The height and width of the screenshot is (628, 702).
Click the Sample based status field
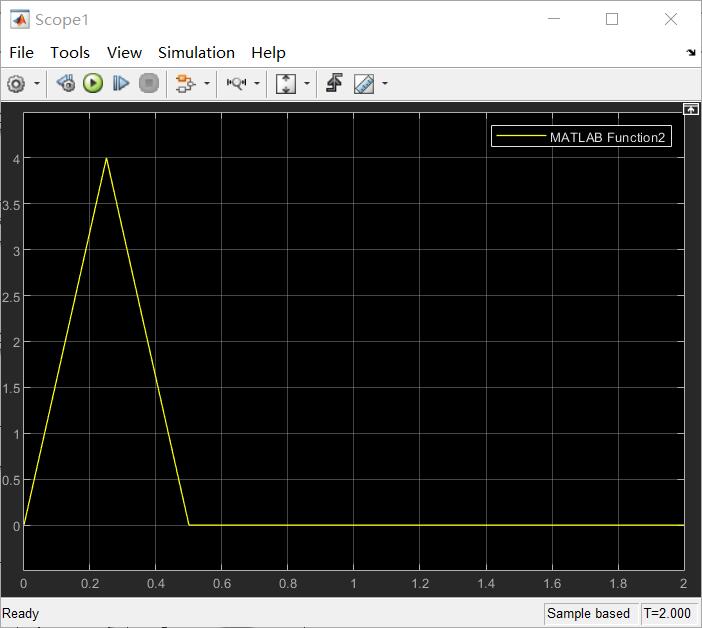(588, 613)
